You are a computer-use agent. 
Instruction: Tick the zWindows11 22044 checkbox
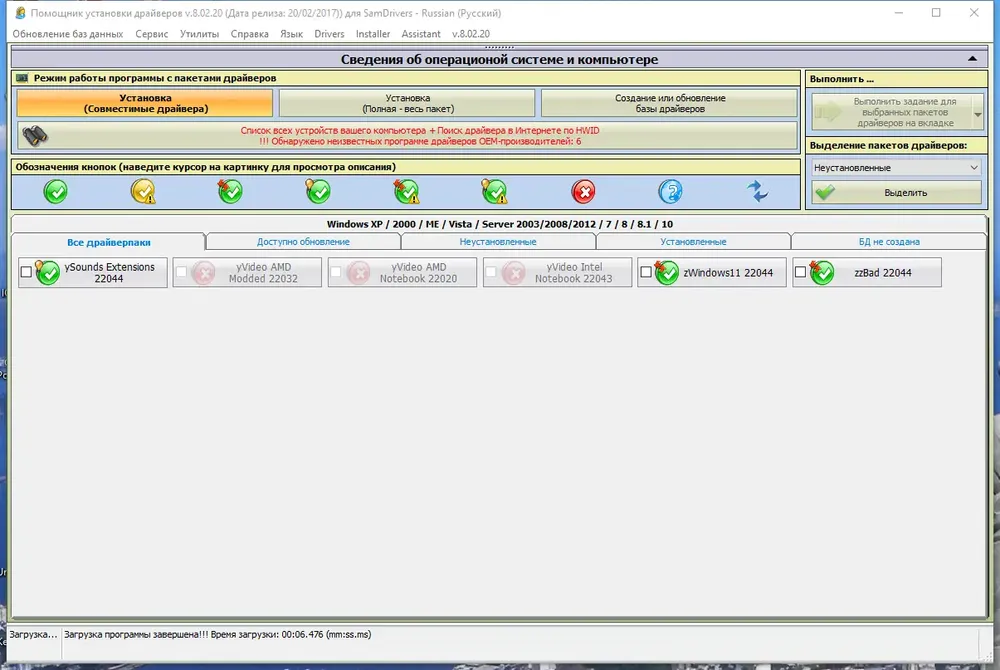click(x=645, y=272)
